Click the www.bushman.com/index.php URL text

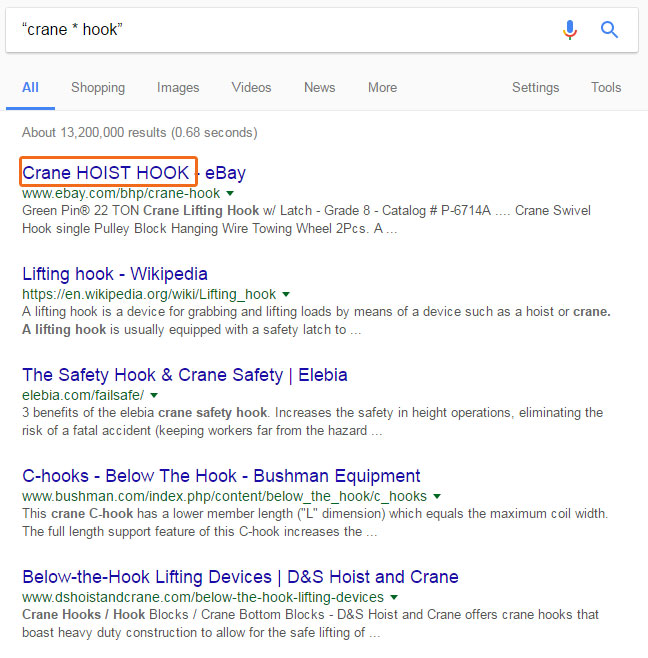[x=225, y=496]
